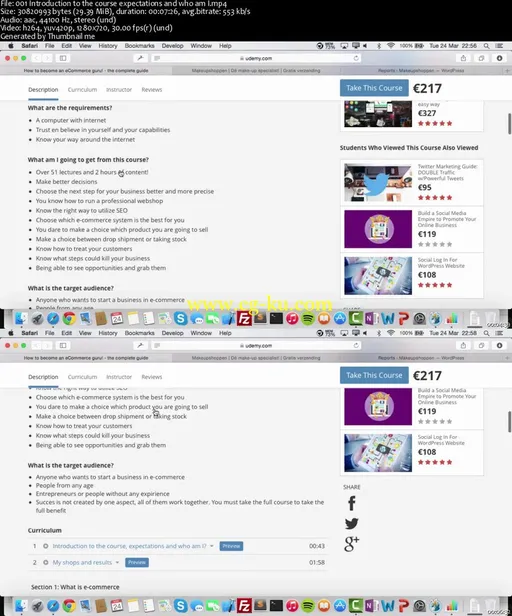Click udemy.com address field in lower window
The height and width of the screenshot is (616, 512).
point(256,345)
